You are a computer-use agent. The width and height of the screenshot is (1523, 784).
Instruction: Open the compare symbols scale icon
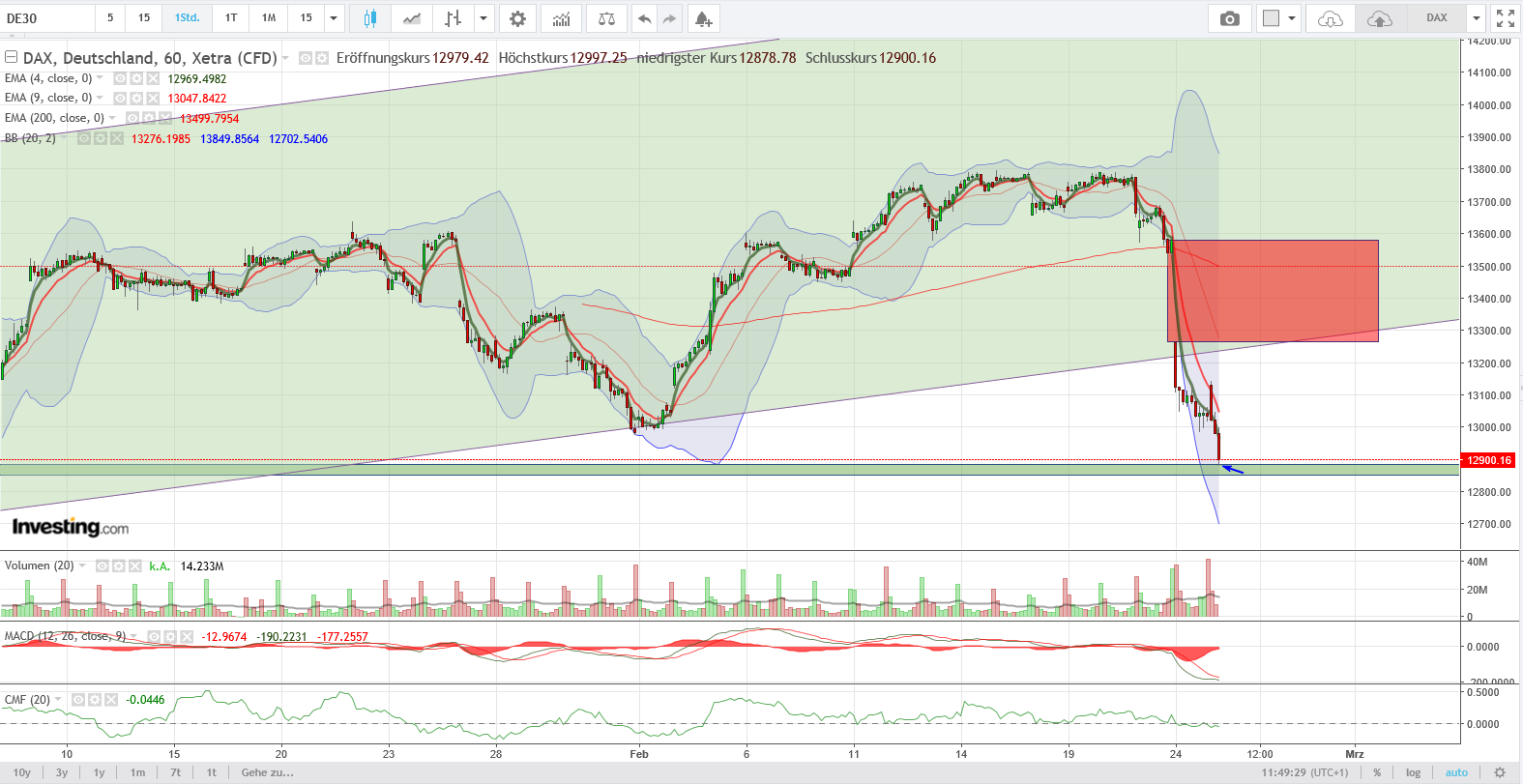[x=606, y=18]
